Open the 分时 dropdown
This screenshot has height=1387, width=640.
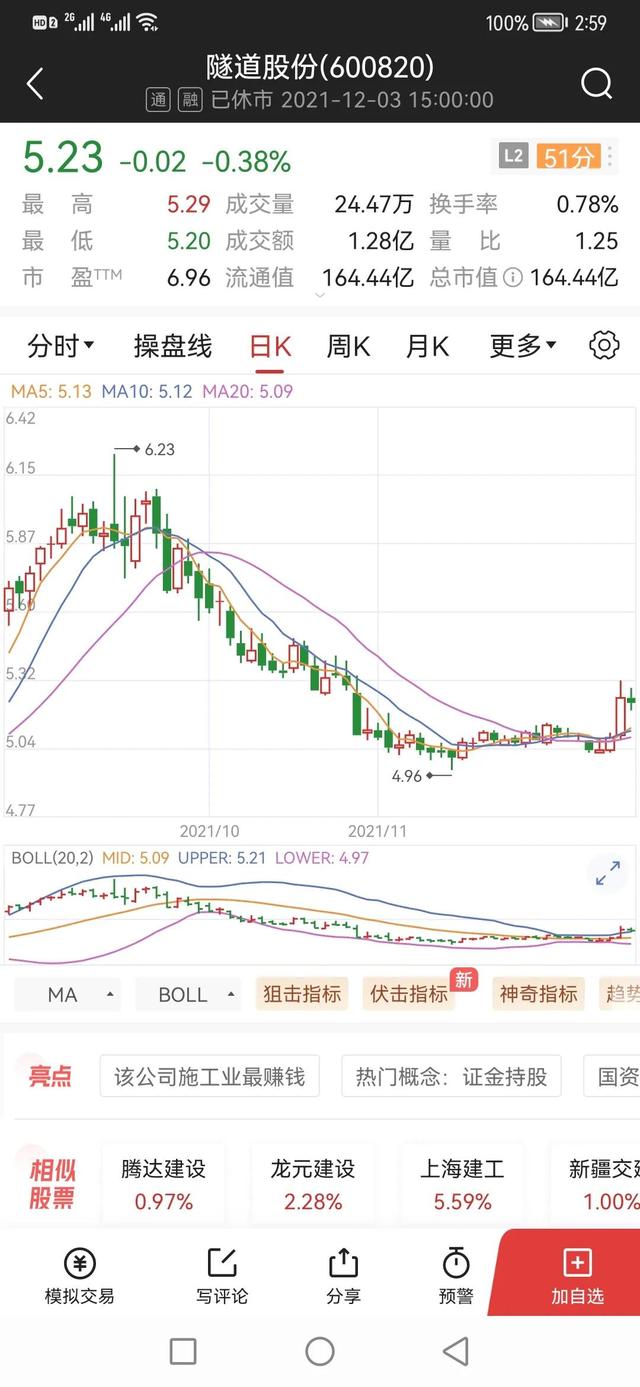(61, 347)
